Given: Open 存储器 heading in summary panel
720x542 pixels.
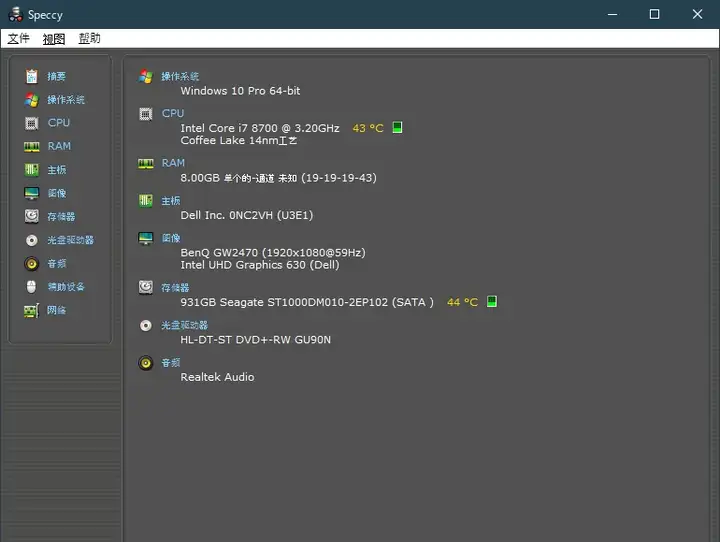Looking at the screenshot, I should point(175,288).
